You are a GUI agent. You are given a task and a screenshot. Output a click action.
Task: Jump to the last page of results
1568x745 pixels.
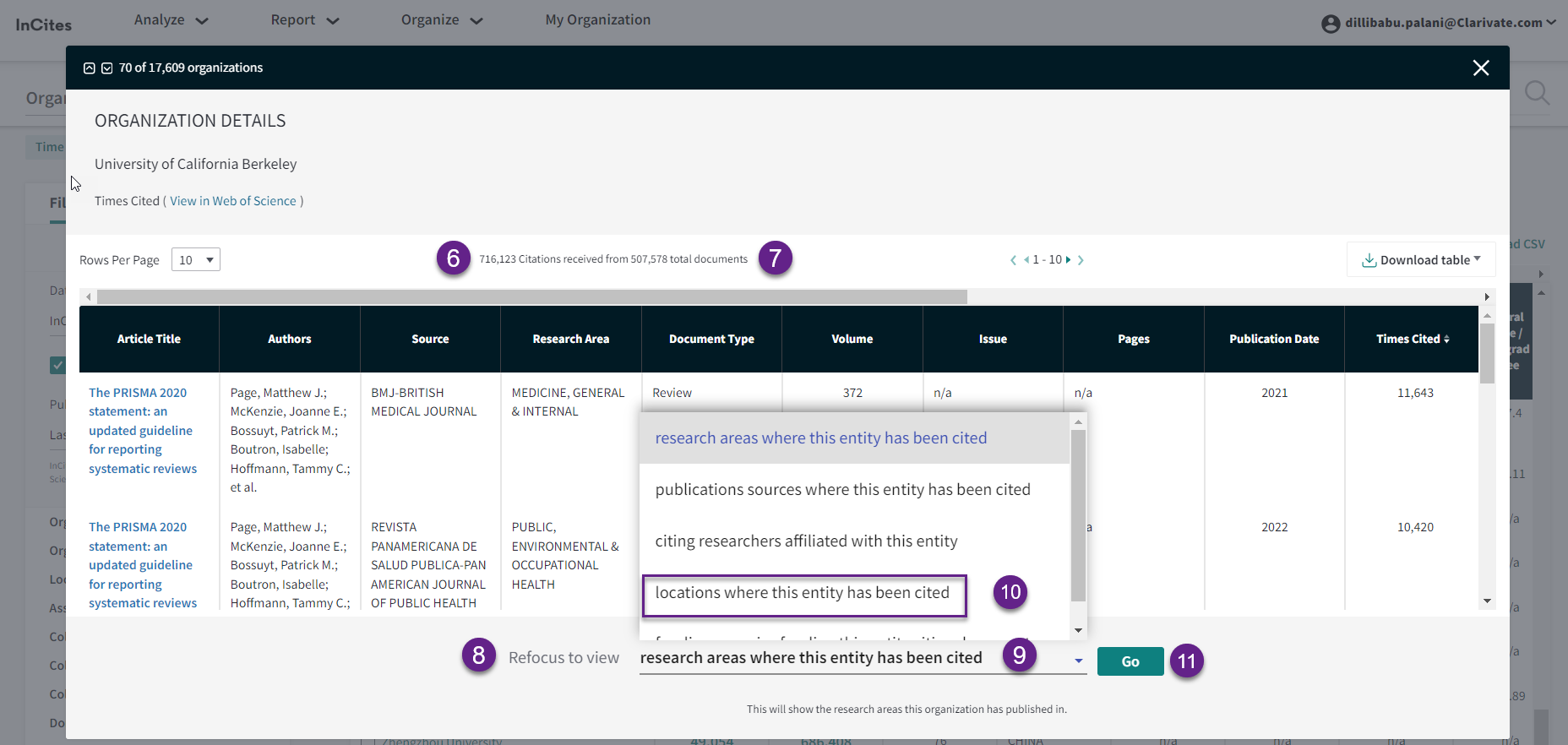[x=1081, y=260]
